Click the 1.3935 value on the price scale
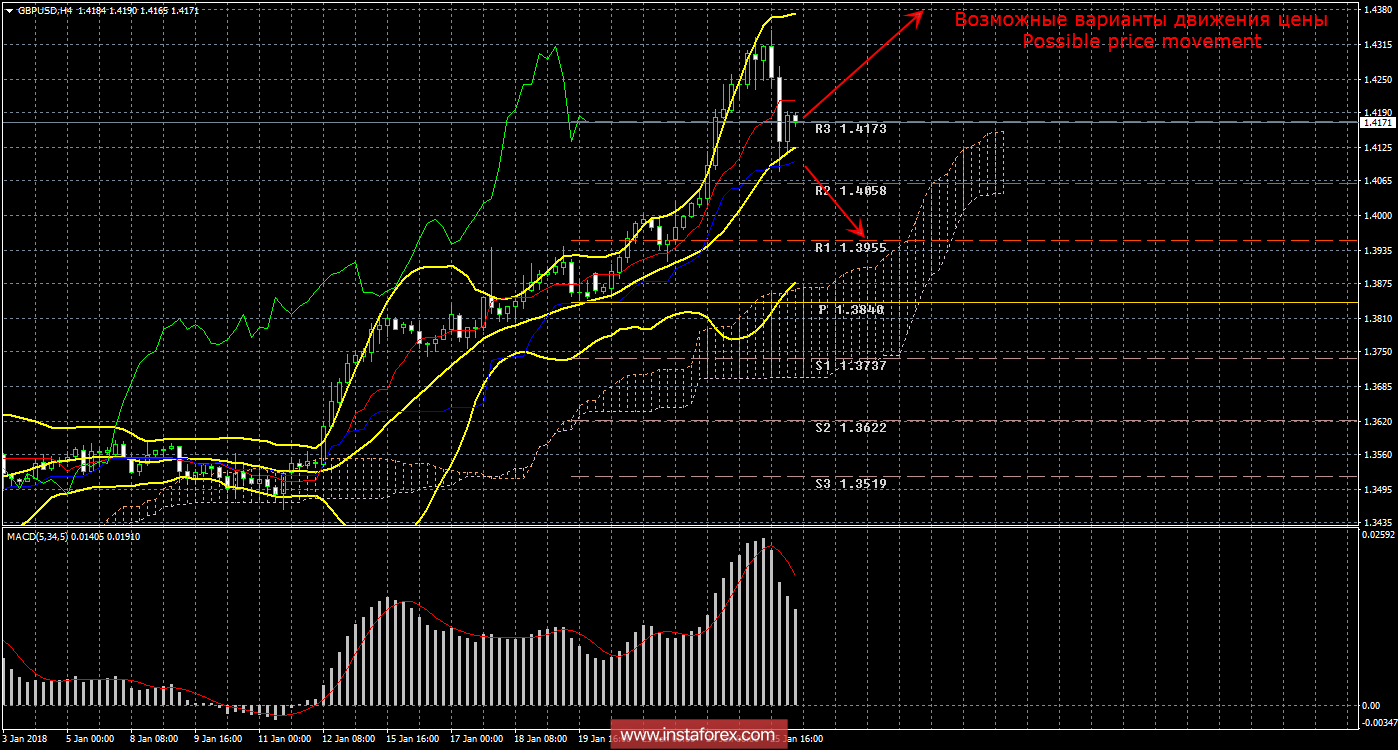The width and height of the screenshot is (1398, 750). coord(1376,250)
